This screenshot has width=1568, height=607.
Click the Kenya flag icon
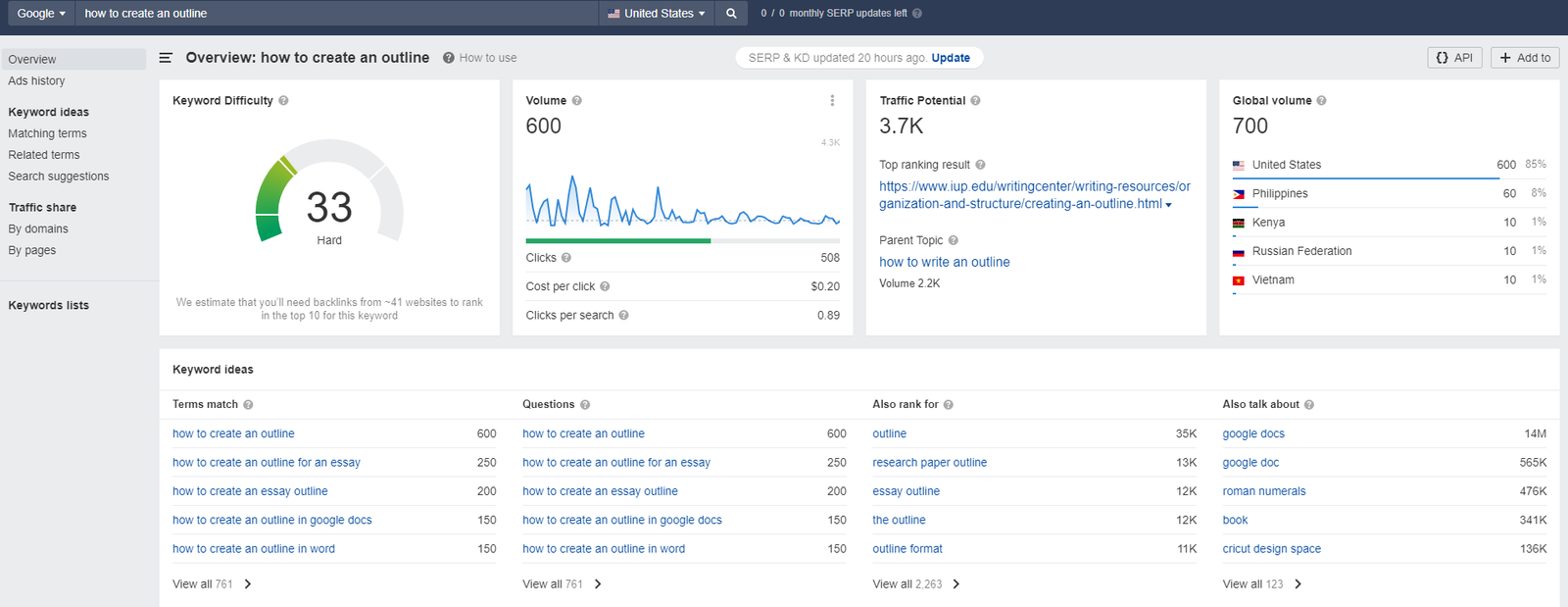(x=1239, y=223)
